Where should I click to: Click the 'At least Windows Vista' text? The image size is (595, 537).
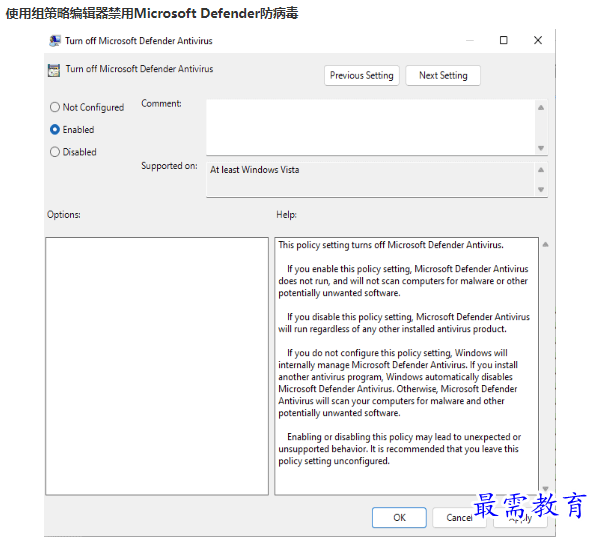click(x=255, y=170)
